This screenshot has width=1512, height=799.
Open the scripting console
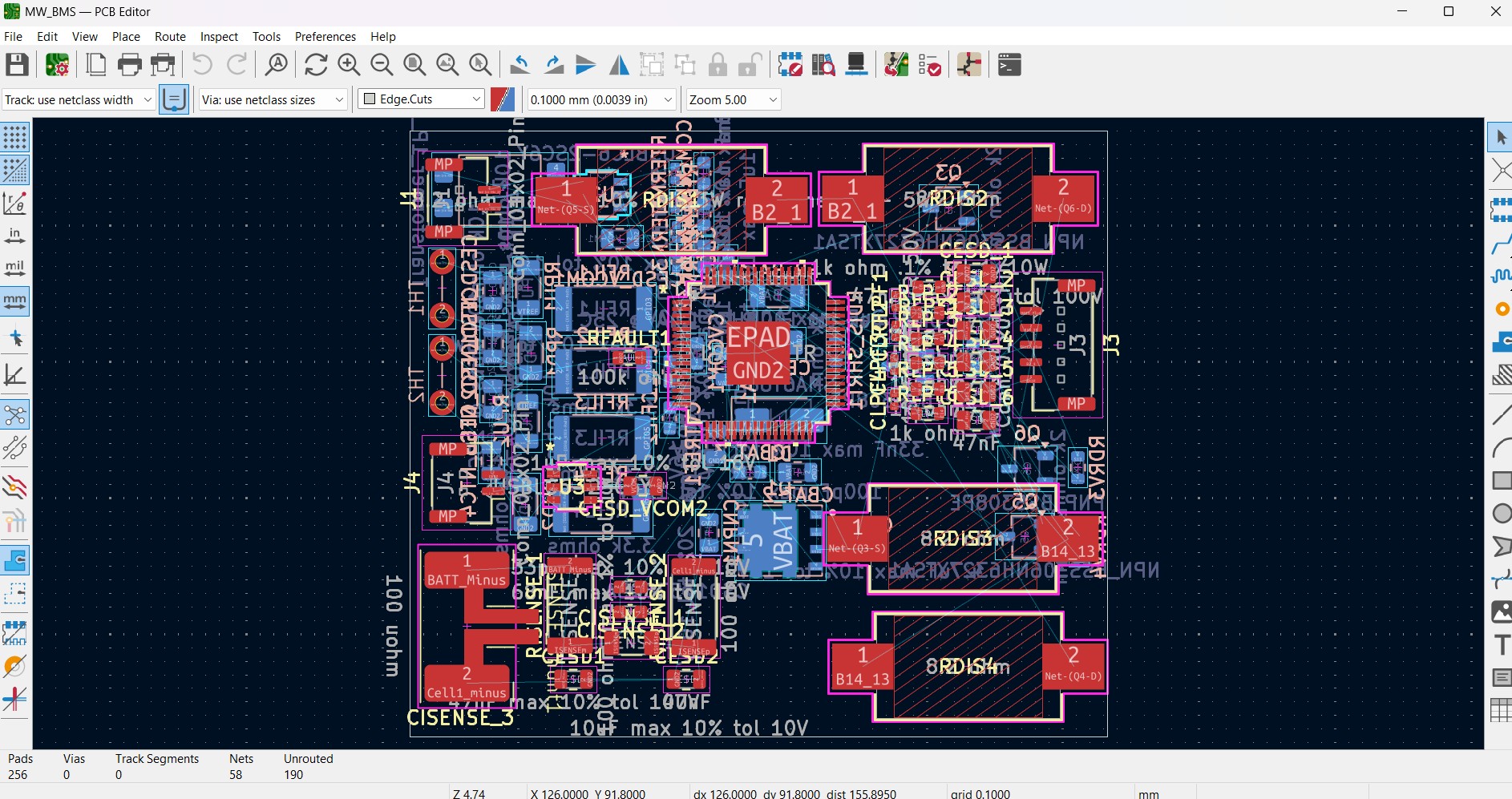(1008, 64)
